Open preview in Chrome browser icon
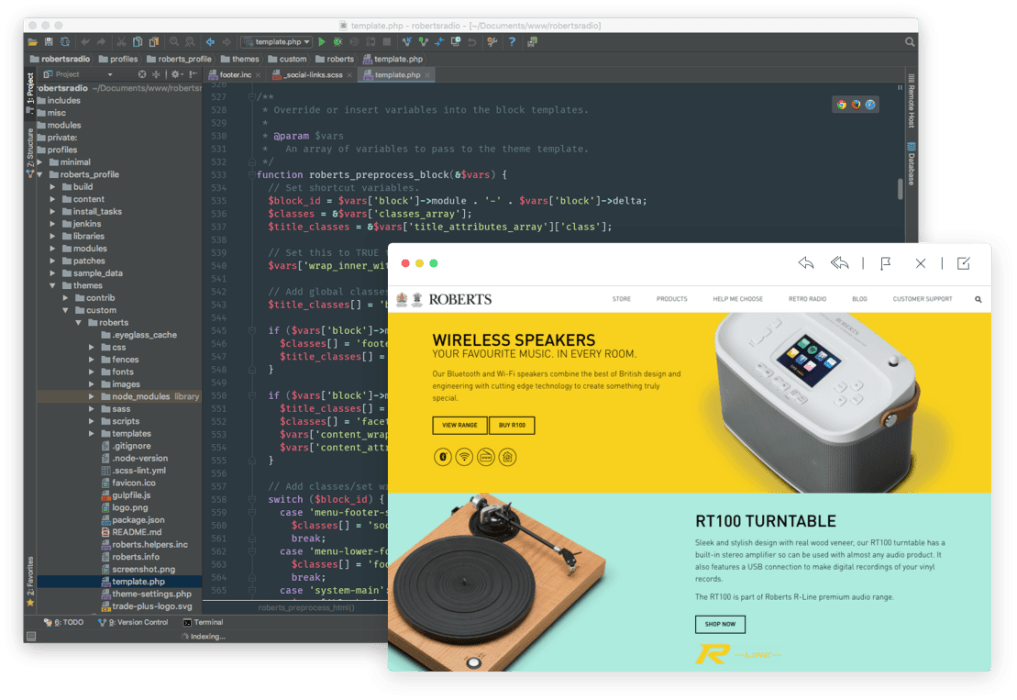The height and width of the screenshot is (700, 1017). point(841,104)
